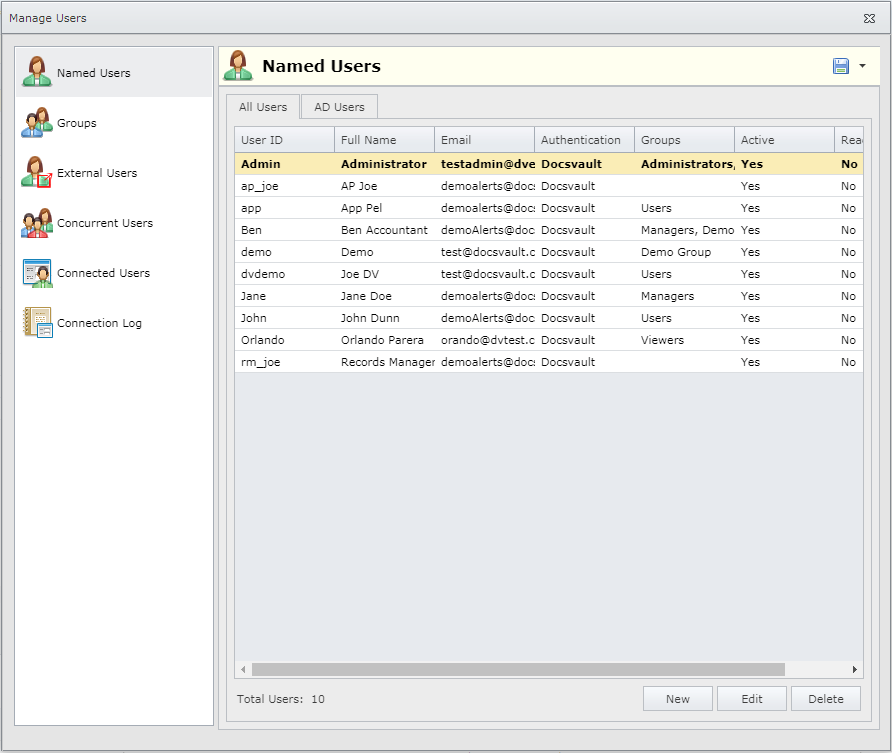Sort by Authentication column header
This screenshot has height=753, width=892.
[x=583, y=140]
